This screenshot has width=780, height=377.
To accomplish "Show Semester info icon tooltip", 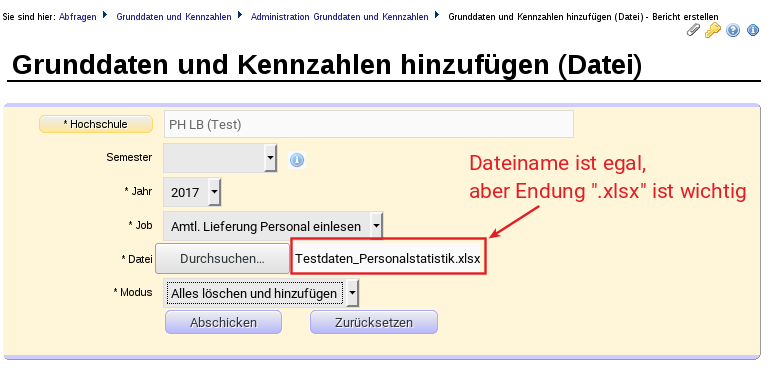I will pyautogui.click(x=297, y=160).
